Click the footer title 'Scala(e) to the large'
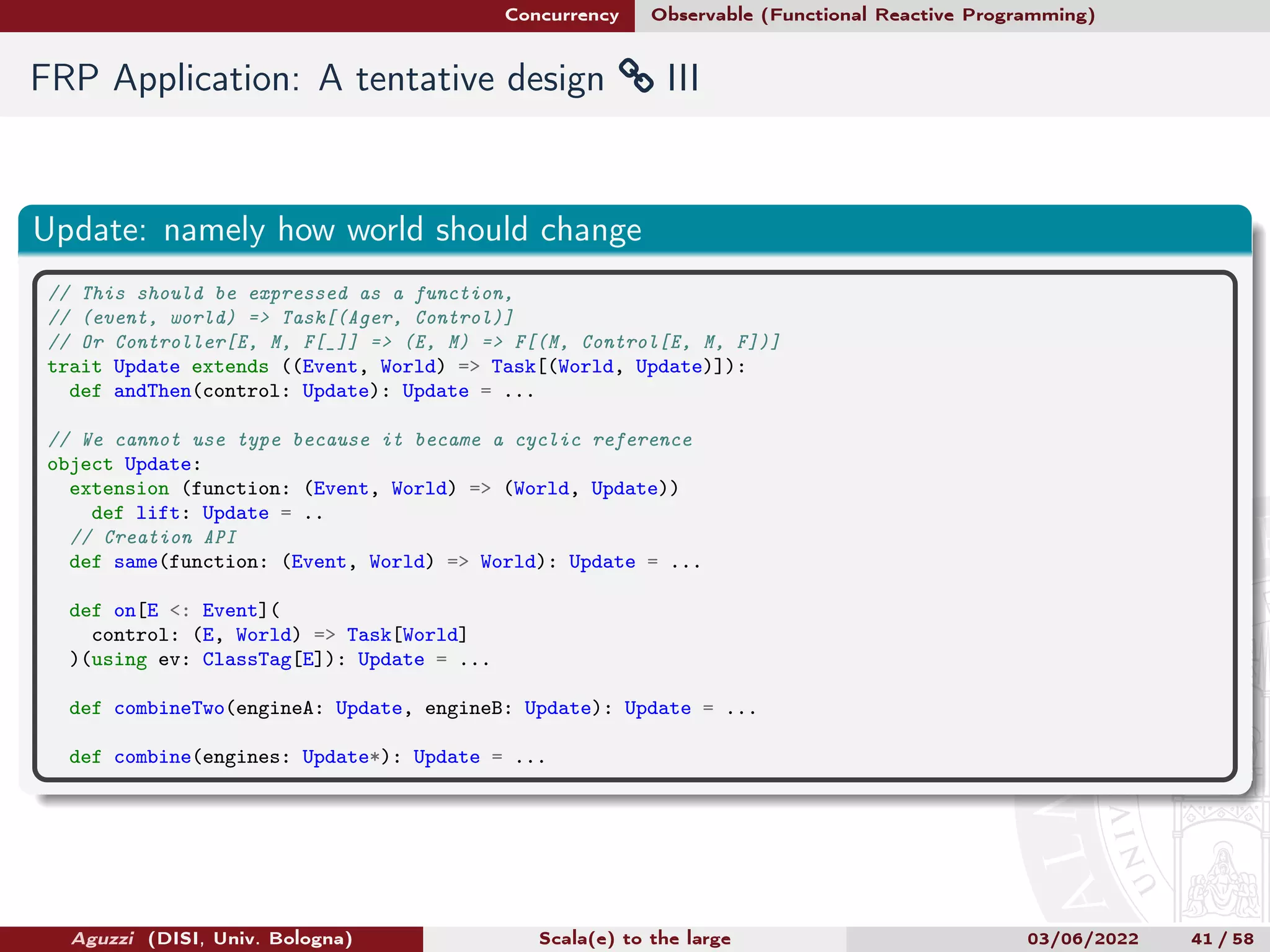The image size is (1270, 952). [634, 938]
